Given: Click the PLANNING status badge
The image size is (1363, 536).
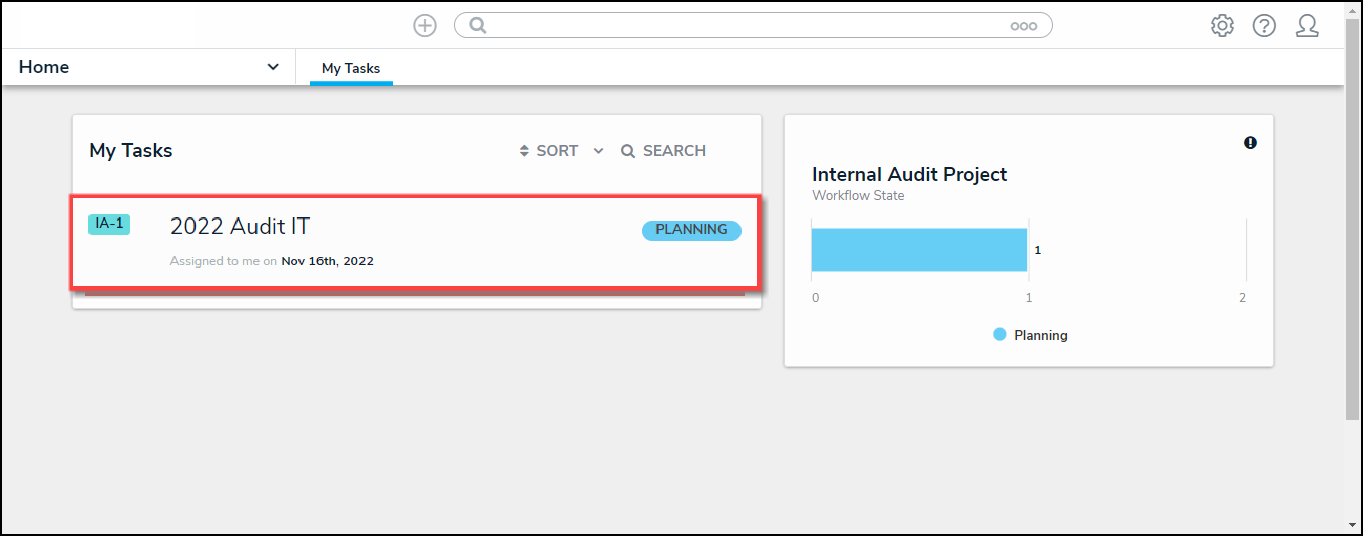Looking at the screenshot, I should coord(691,230).
